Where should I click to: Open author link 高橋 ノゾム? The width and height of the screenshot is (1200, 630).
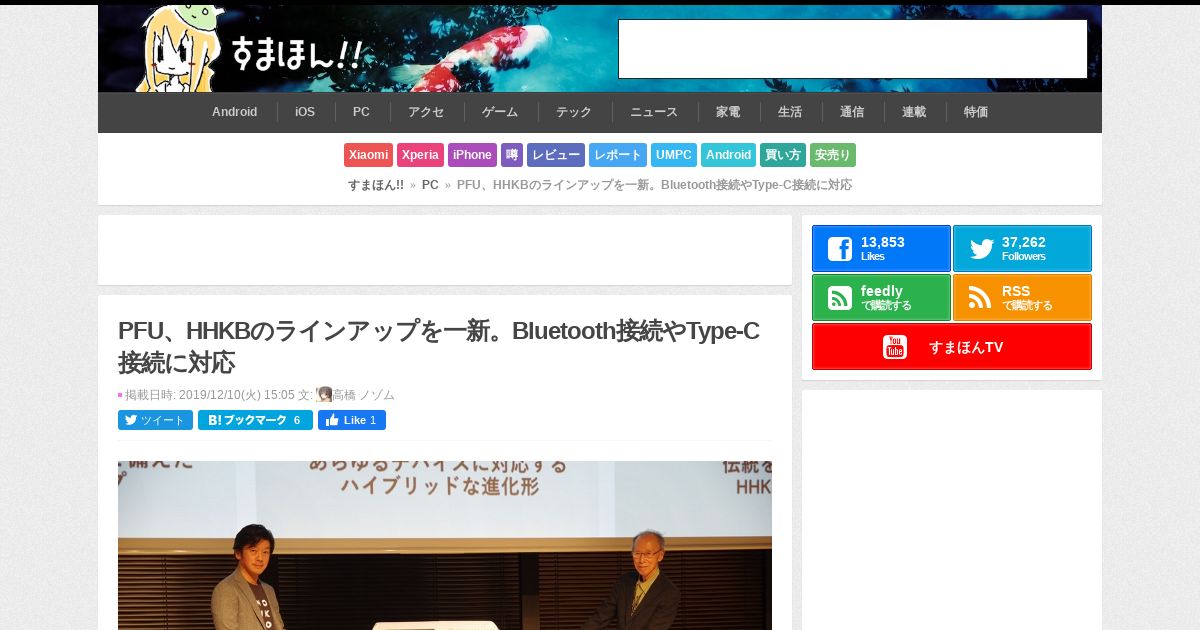tap(363, 395)
